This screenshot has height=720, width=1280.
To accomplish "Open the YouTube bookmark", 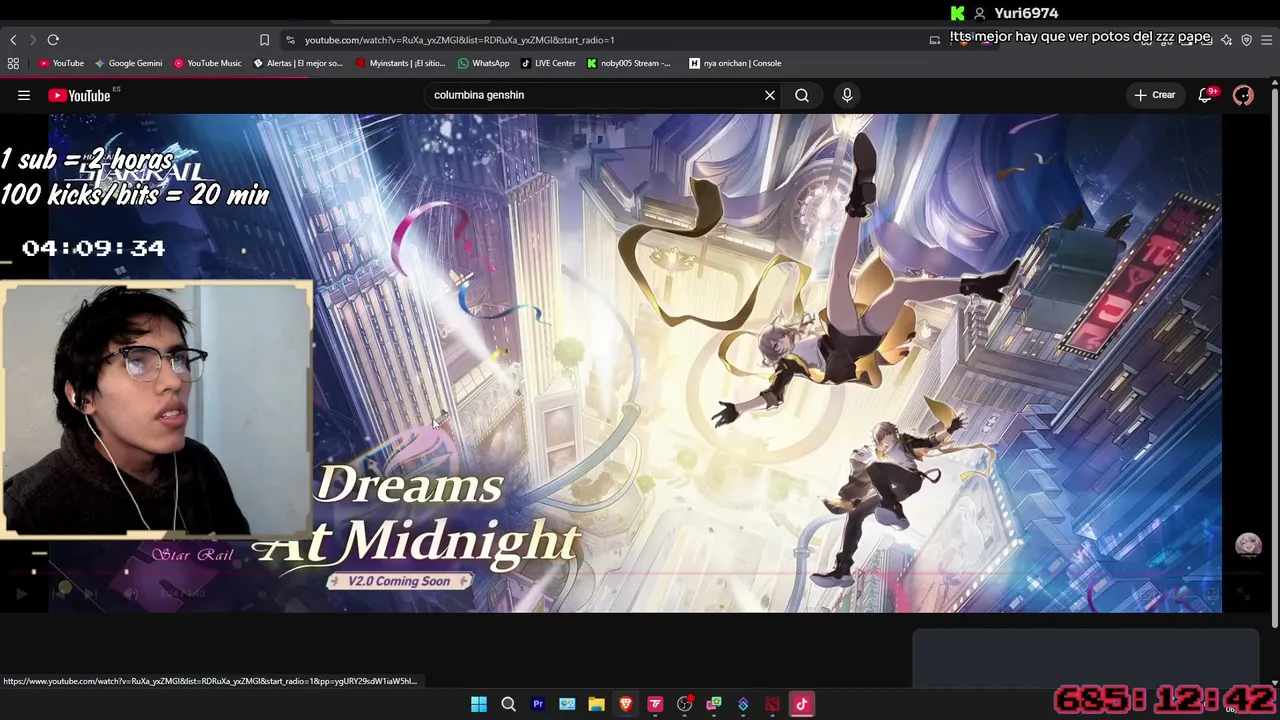I will (61, 63).
